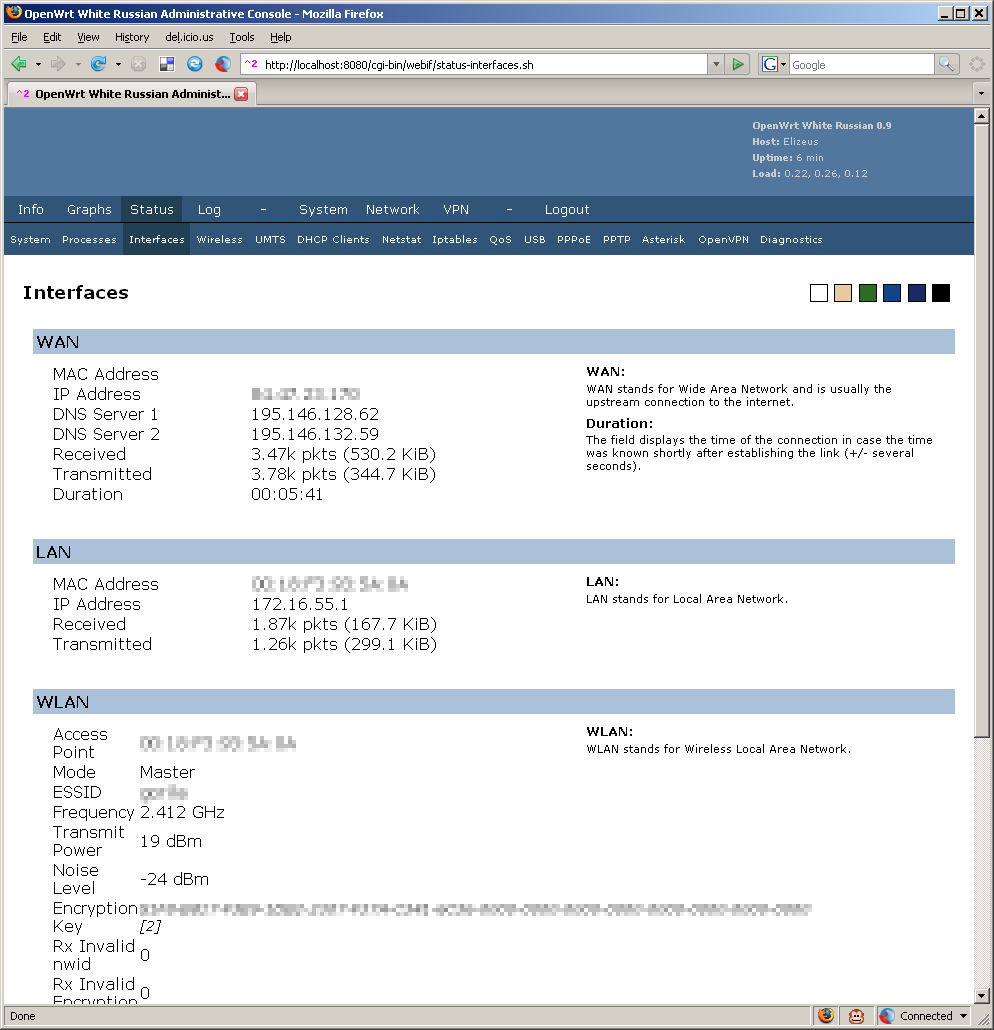Expand the URL bar history dropdown
Screen dimensions: 994x1030
pyautogui.click(x=716, y=64)
